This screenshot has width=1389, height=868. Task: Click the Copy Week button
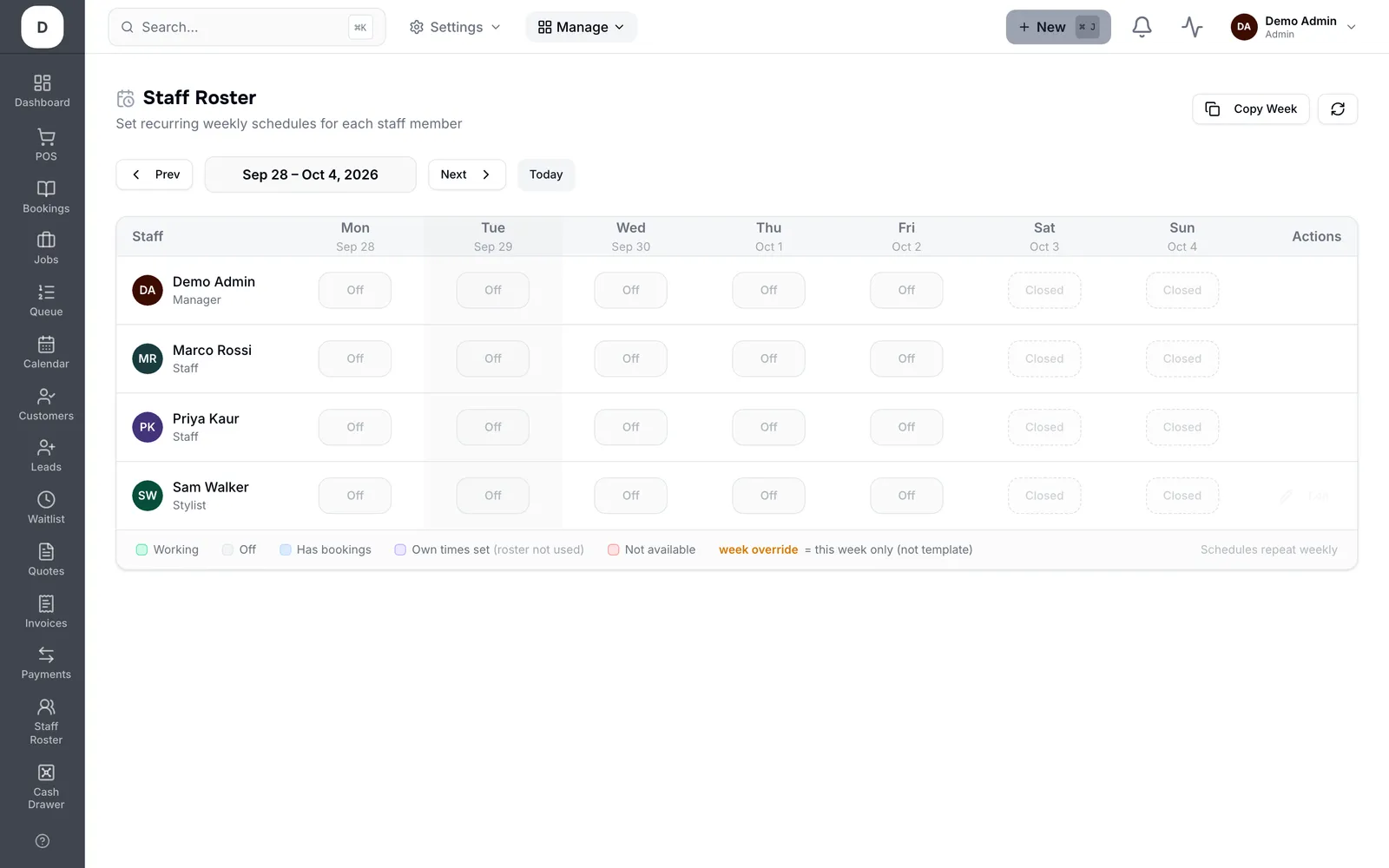point(1250,108)
